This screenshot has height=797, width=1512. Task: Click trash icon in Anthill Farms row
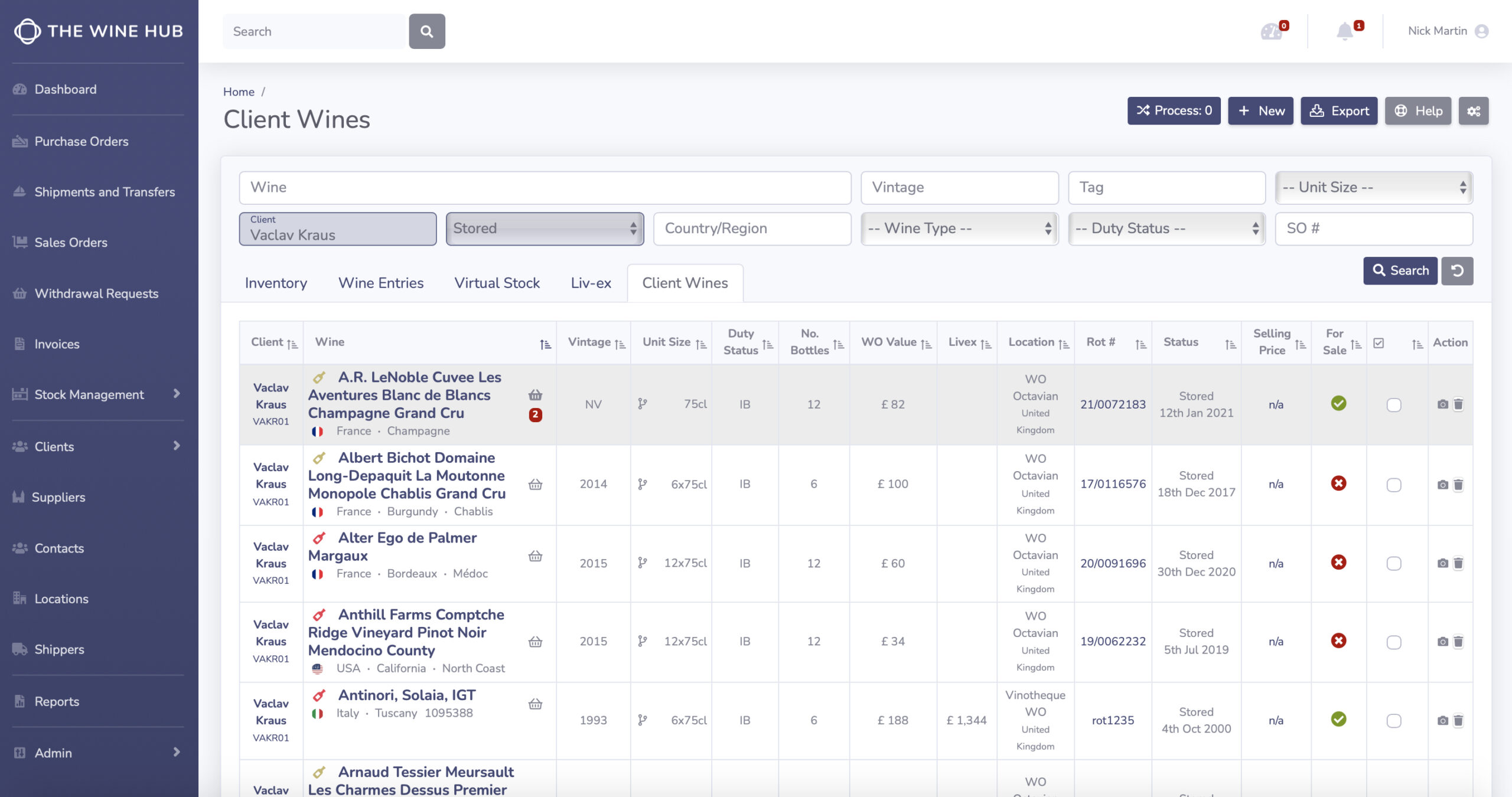[x=1458, y=642]
